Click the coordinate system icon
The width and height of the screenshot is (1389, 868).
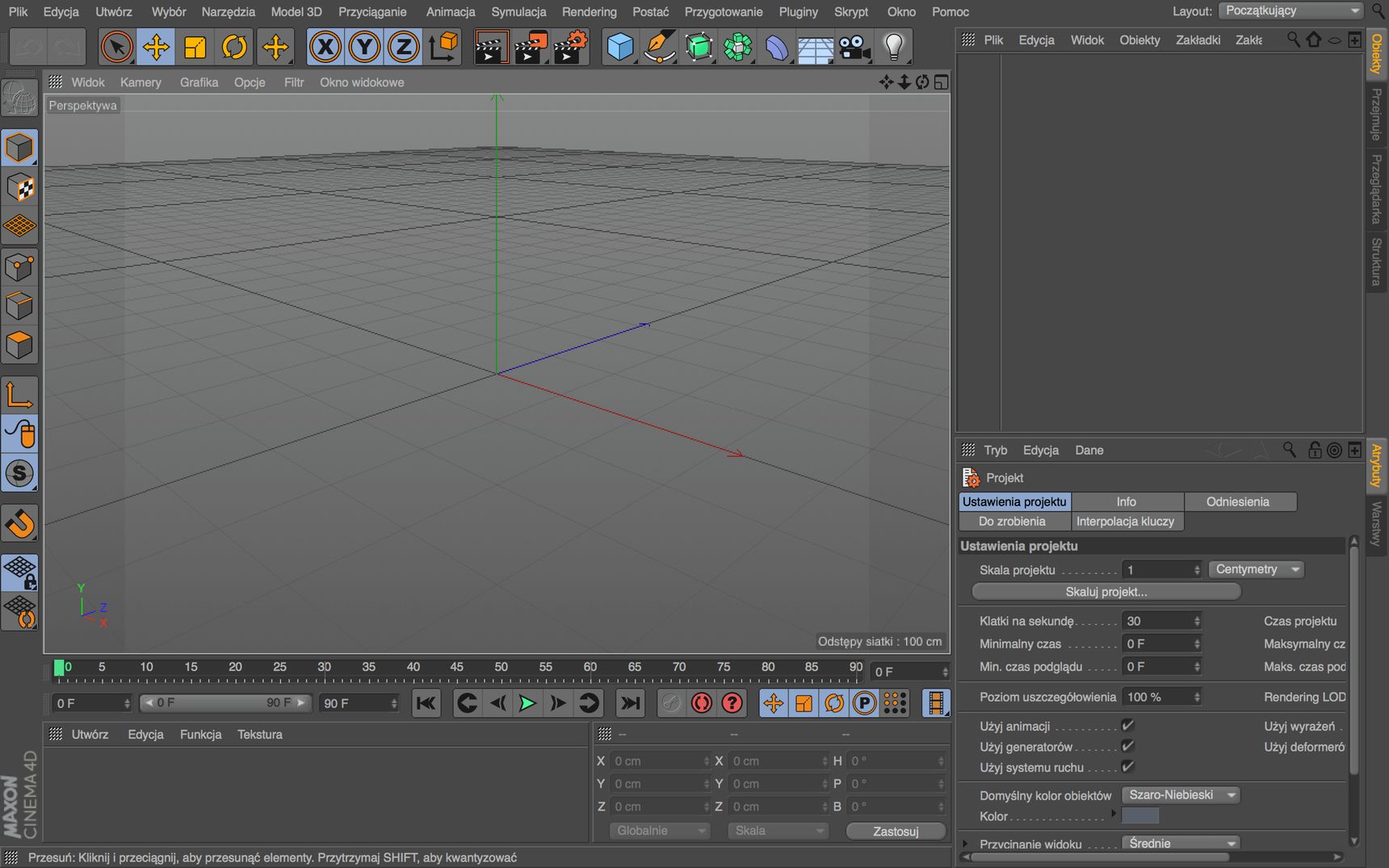pyautogui.click(x=443, y=47)
